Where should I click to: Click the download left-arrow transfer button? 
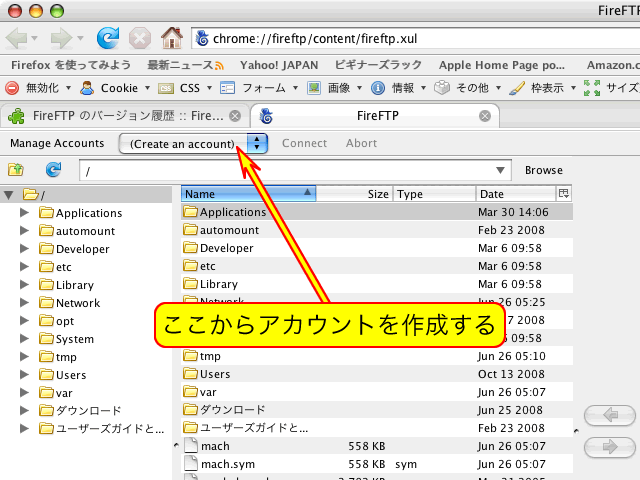coord(610,416)
